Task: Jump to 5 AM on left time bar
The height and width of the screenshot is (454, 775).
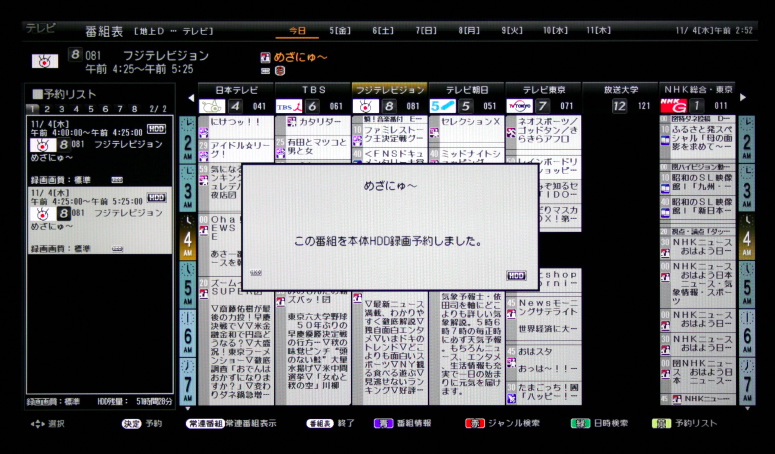Action: pyautogui.click(x=187, y=285)
